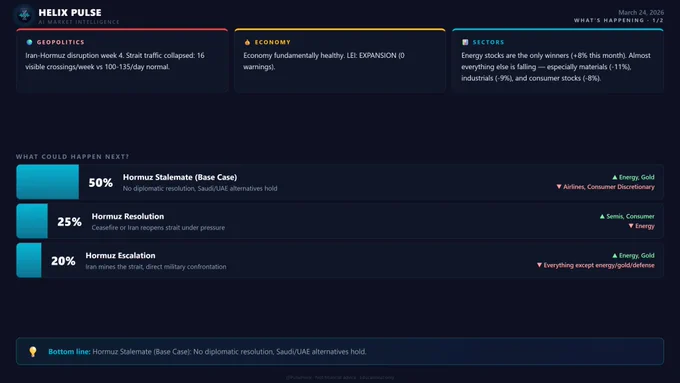Select the 20% probability bar
Viewport: 680px width, 383px height.
point(29,260)
